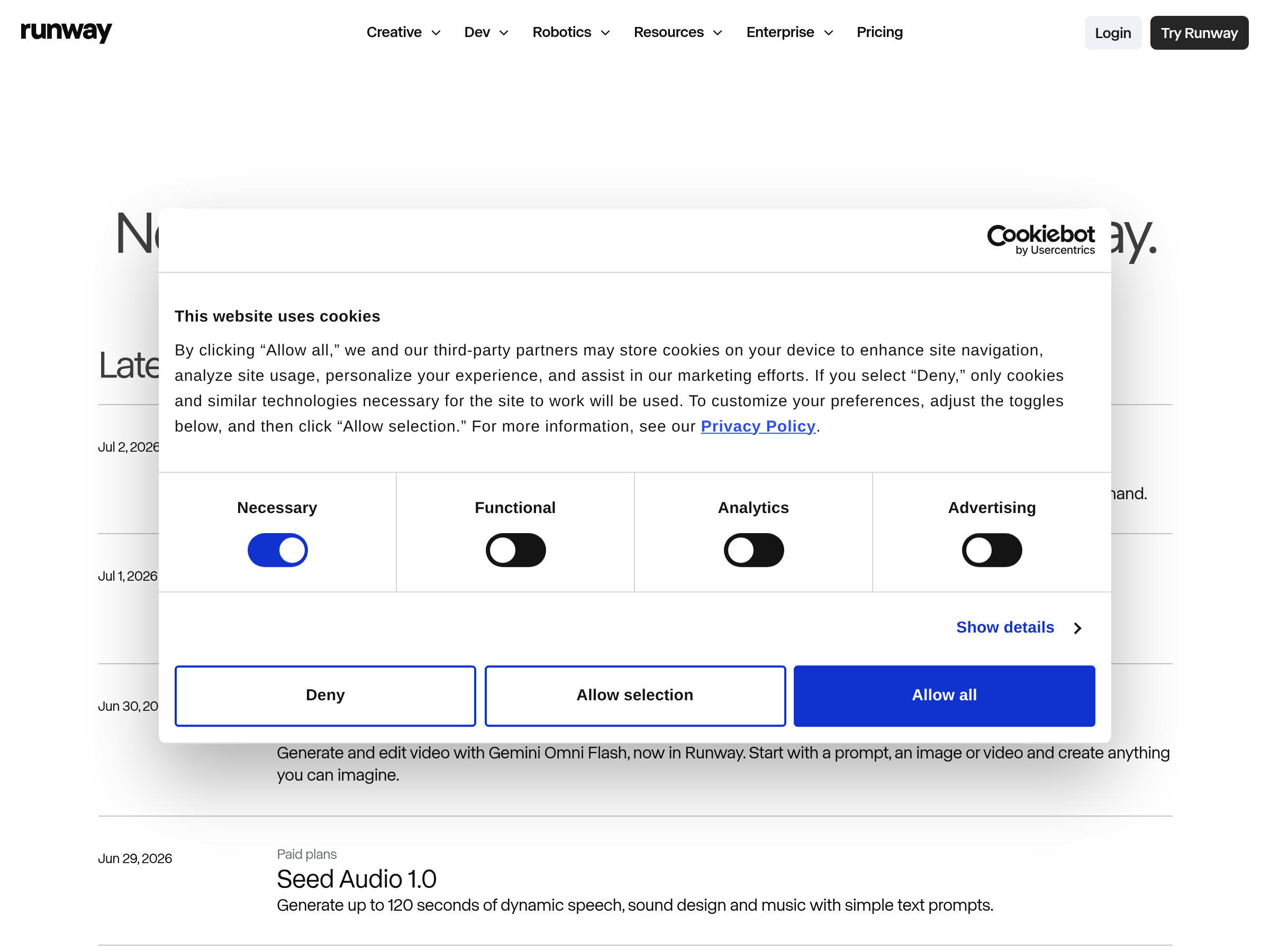Open the Robotics dropdown chevron

(x=605, y=33)
